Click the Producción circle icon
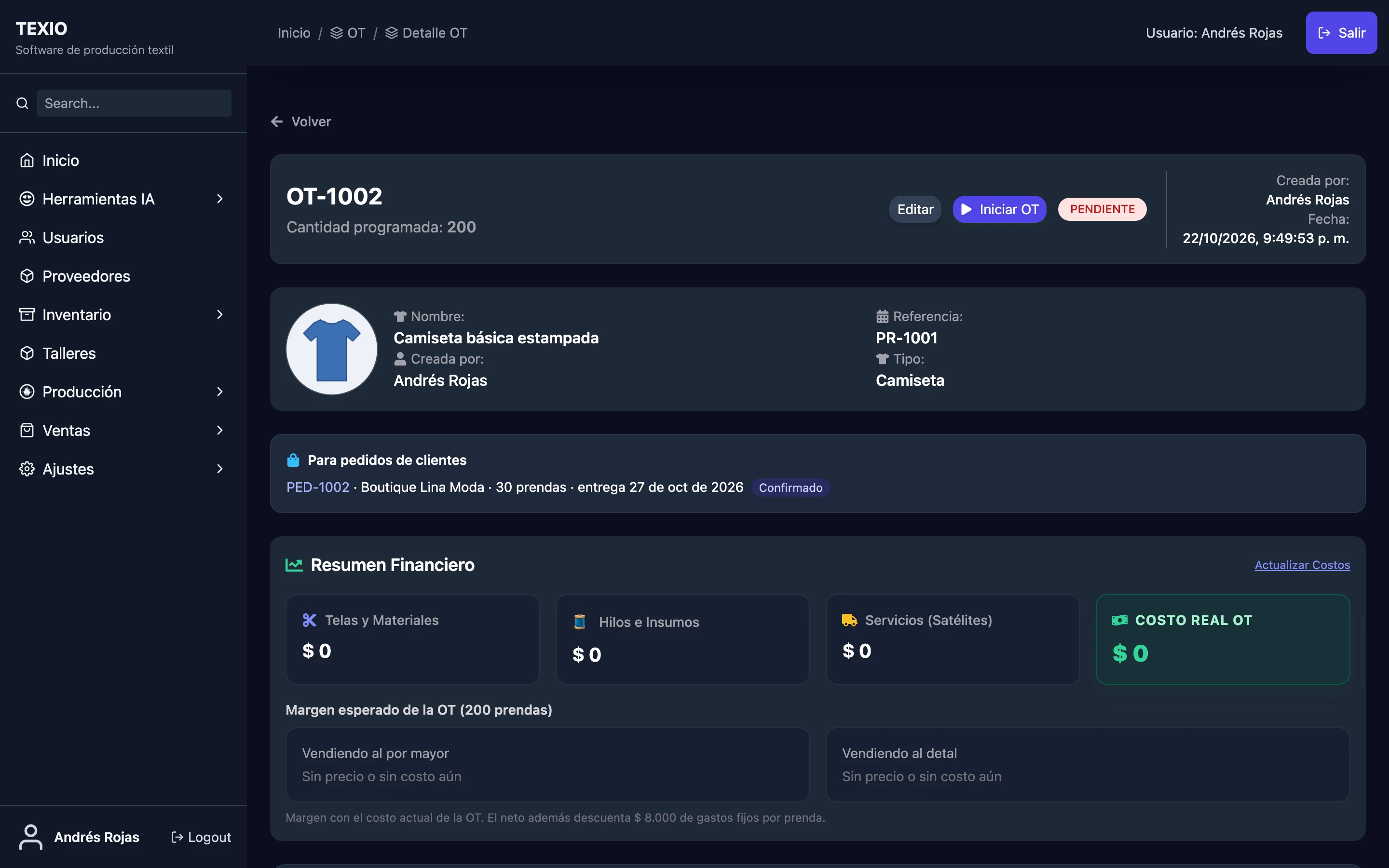Image resolution: width=1389 pixels, height=868 pixels. point(27,392)
